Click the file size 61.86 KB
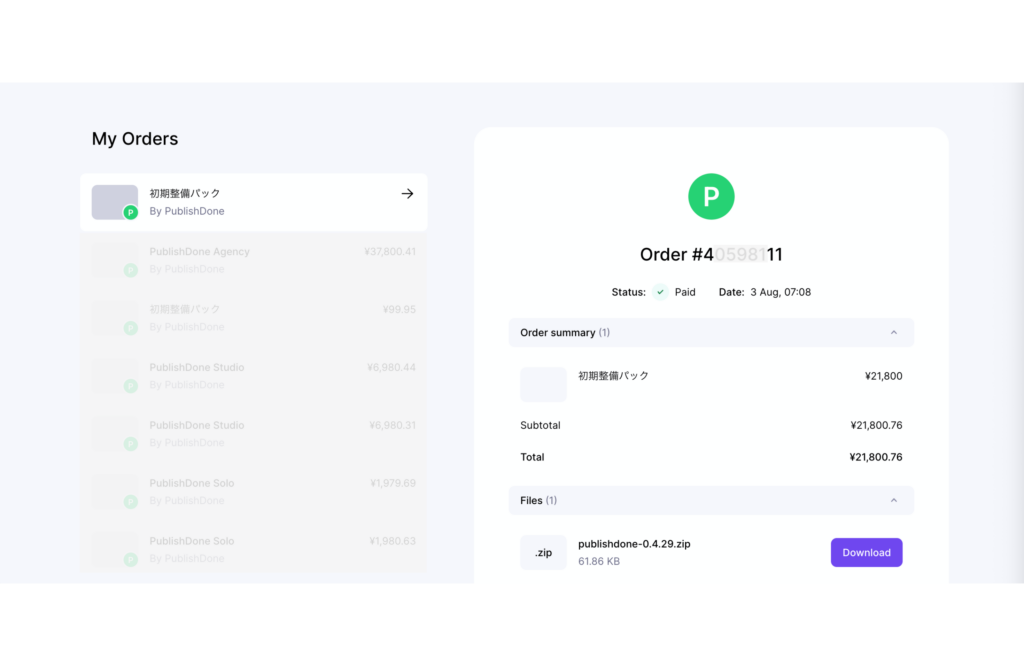This screenshot has width=1024, height=666. 599,562
